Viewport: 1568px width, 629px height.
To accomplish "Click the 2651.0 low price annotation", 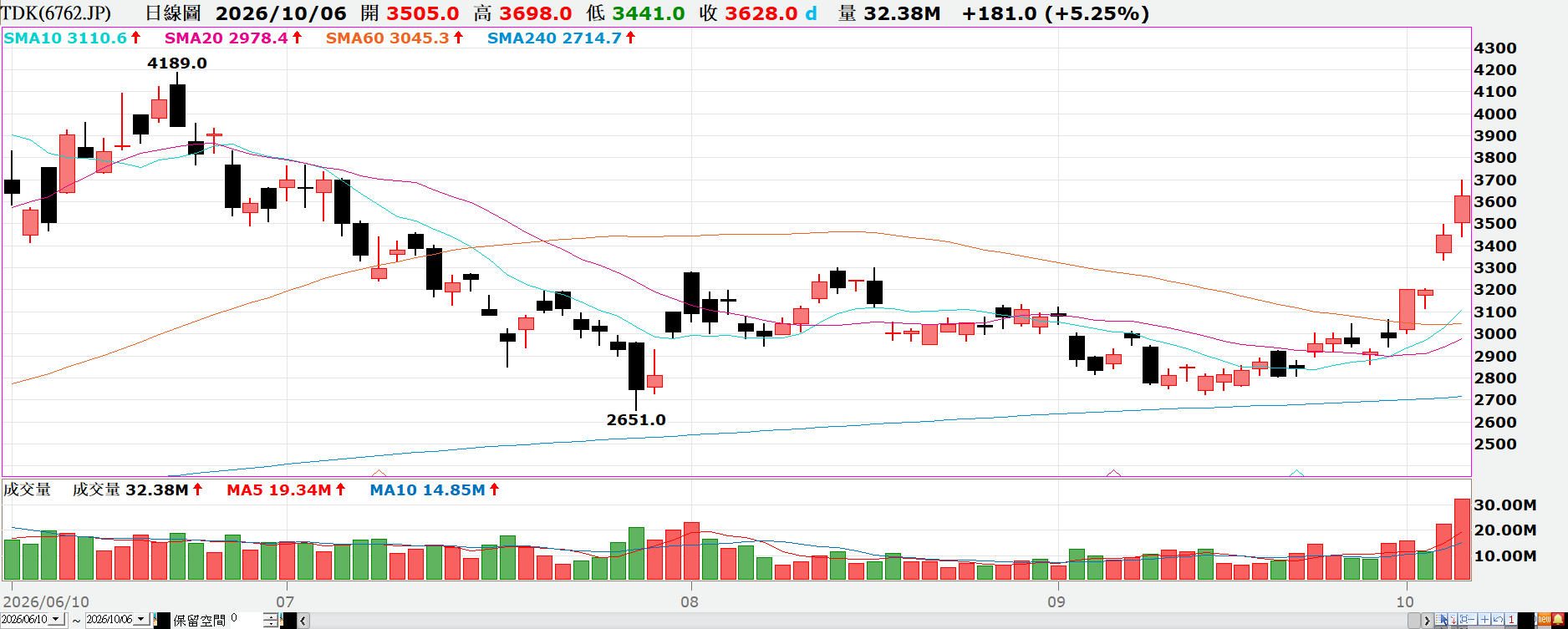I will pyautogui.click(x=636, y=420).
